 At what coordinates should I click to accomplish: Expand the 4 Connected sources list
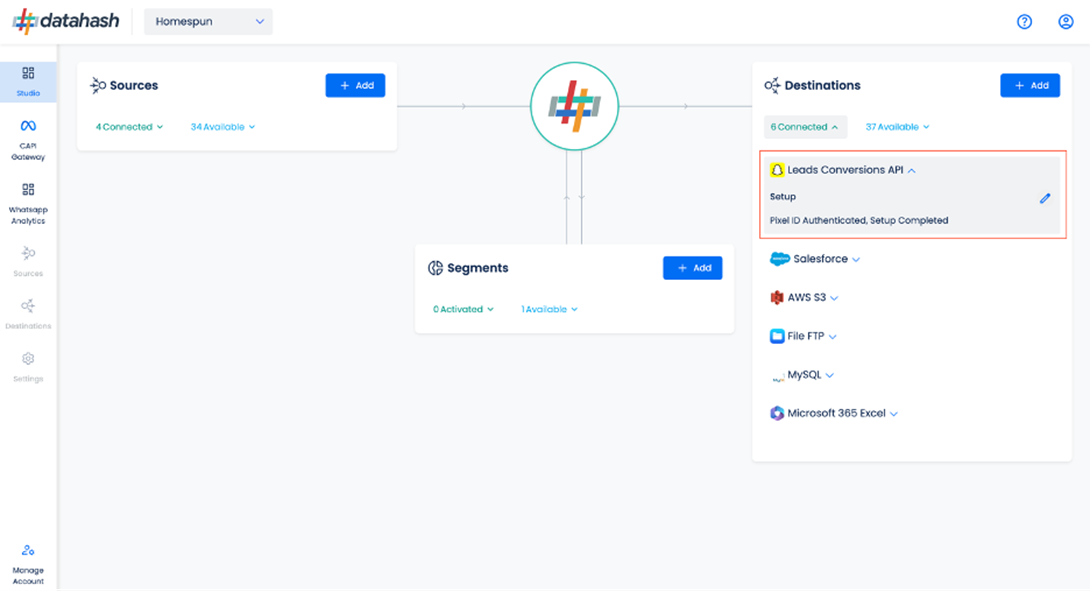click(x=129, y=126)
